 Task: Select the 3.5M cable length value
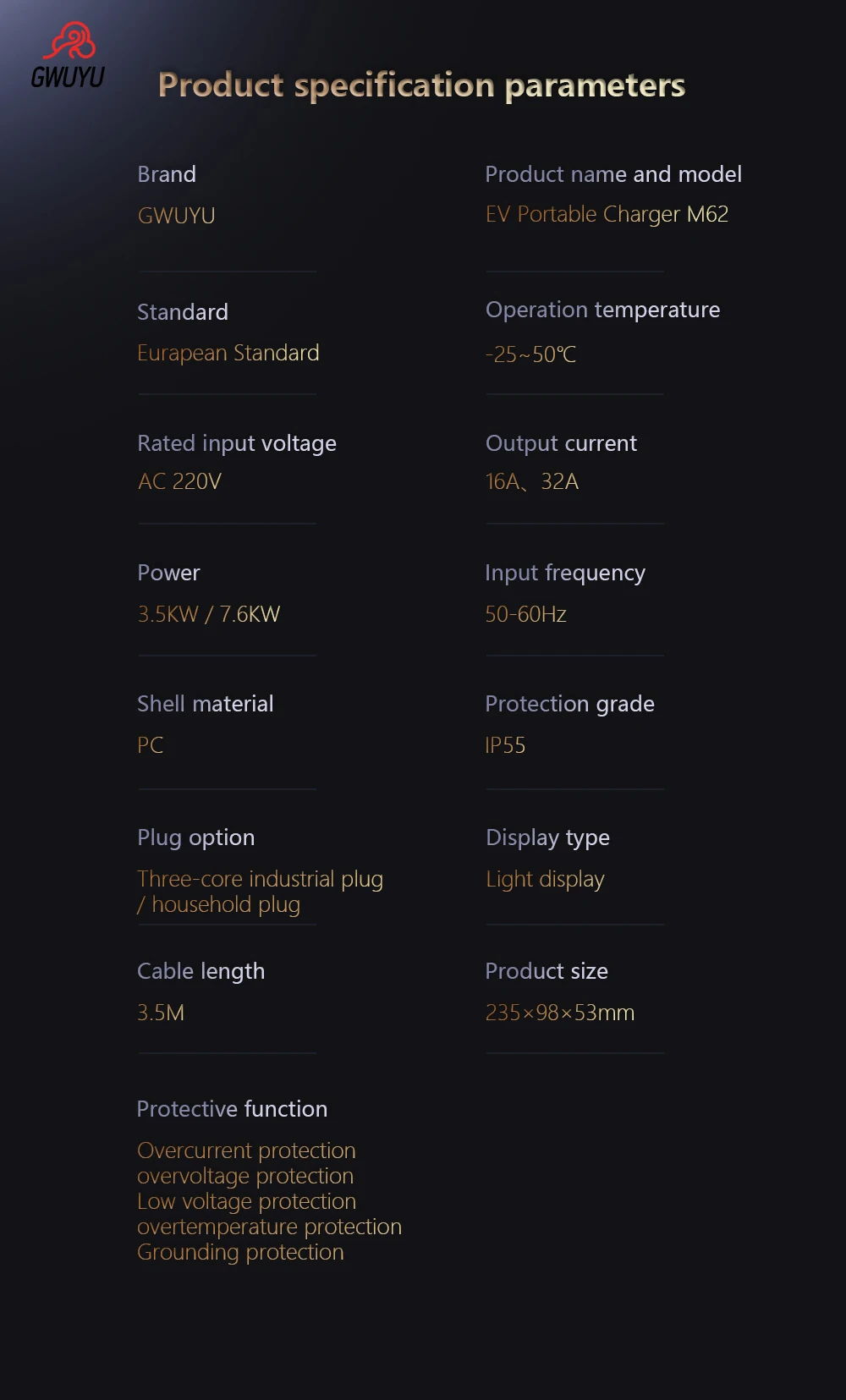pos(161,1013)
